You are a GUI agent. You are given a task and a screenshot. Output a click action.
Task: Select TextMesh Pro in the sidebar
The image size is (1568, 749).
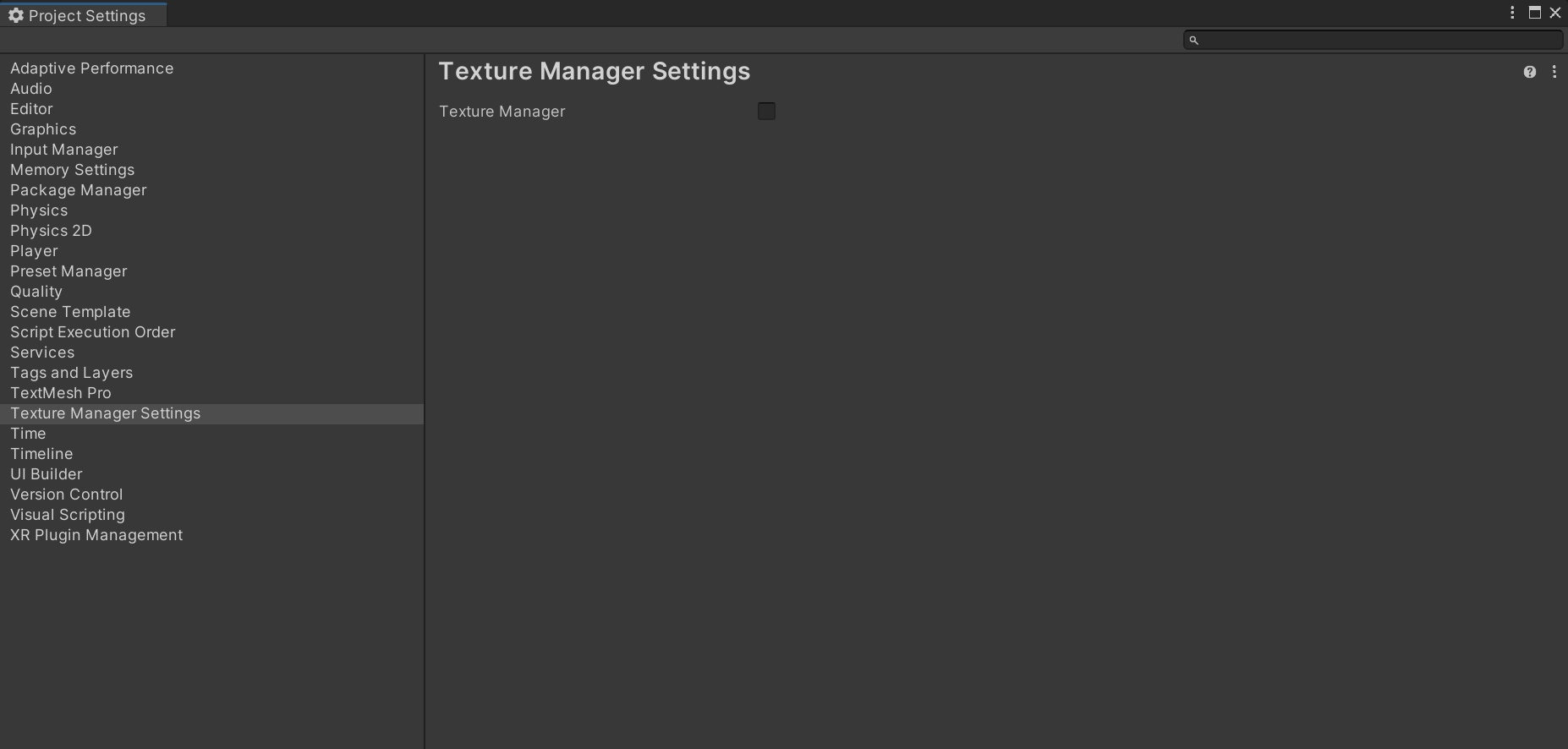pyautogui.click(x=61, y=393)
